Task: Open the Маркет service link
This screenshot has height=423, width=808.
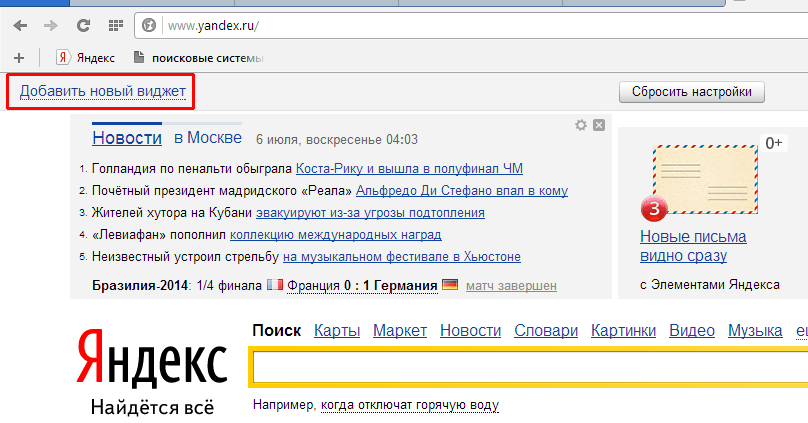Action: [400, 331]
